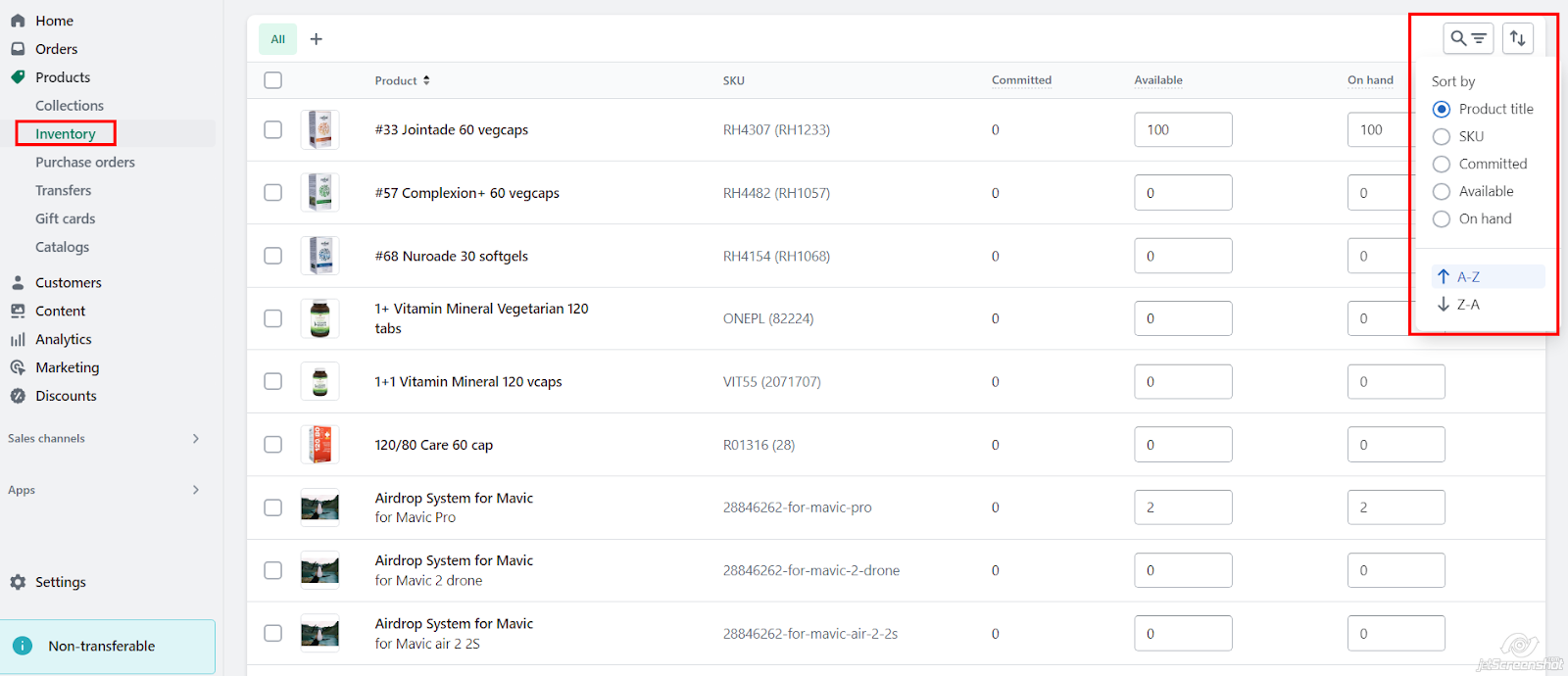Click Available quantity field for #33 Jointade
1568x676 pixels.
point(1183,129)
